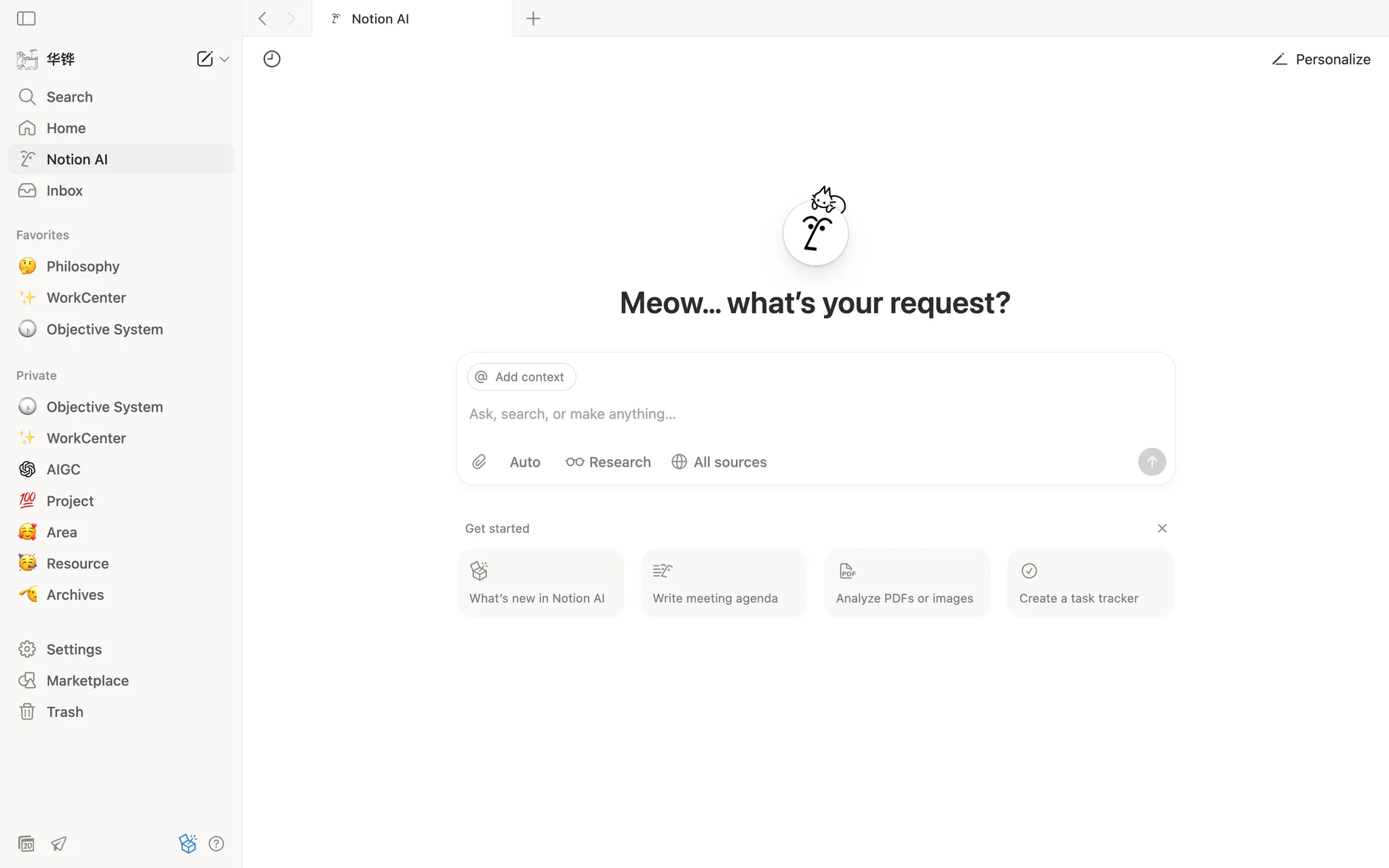Dismiss the Get started section
The width and height of the screenshot is (1389, 868).
point(1162,528)
